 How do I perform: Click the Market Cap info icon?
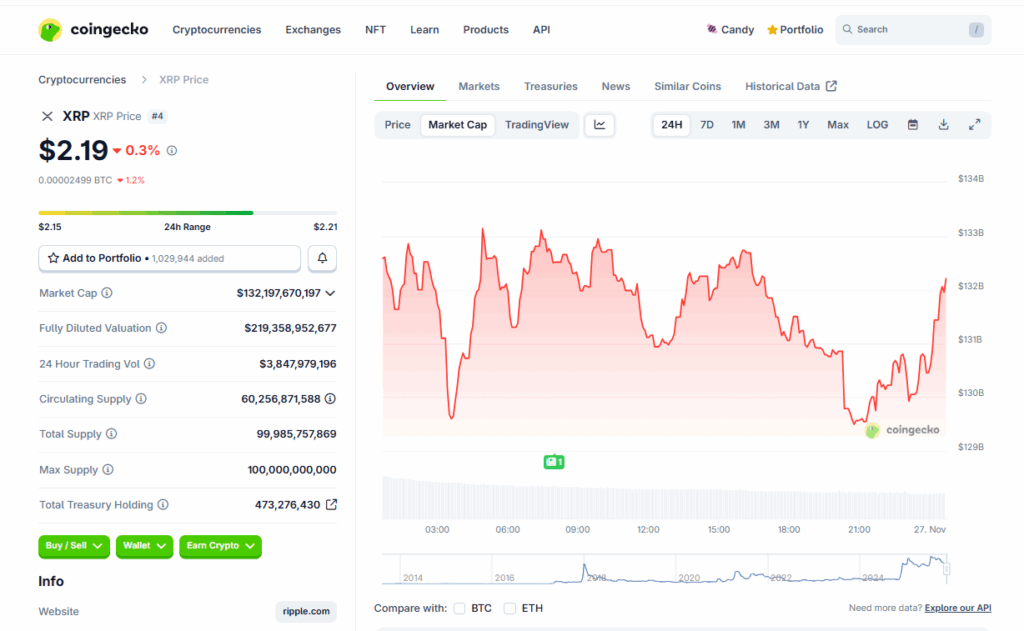107,293
